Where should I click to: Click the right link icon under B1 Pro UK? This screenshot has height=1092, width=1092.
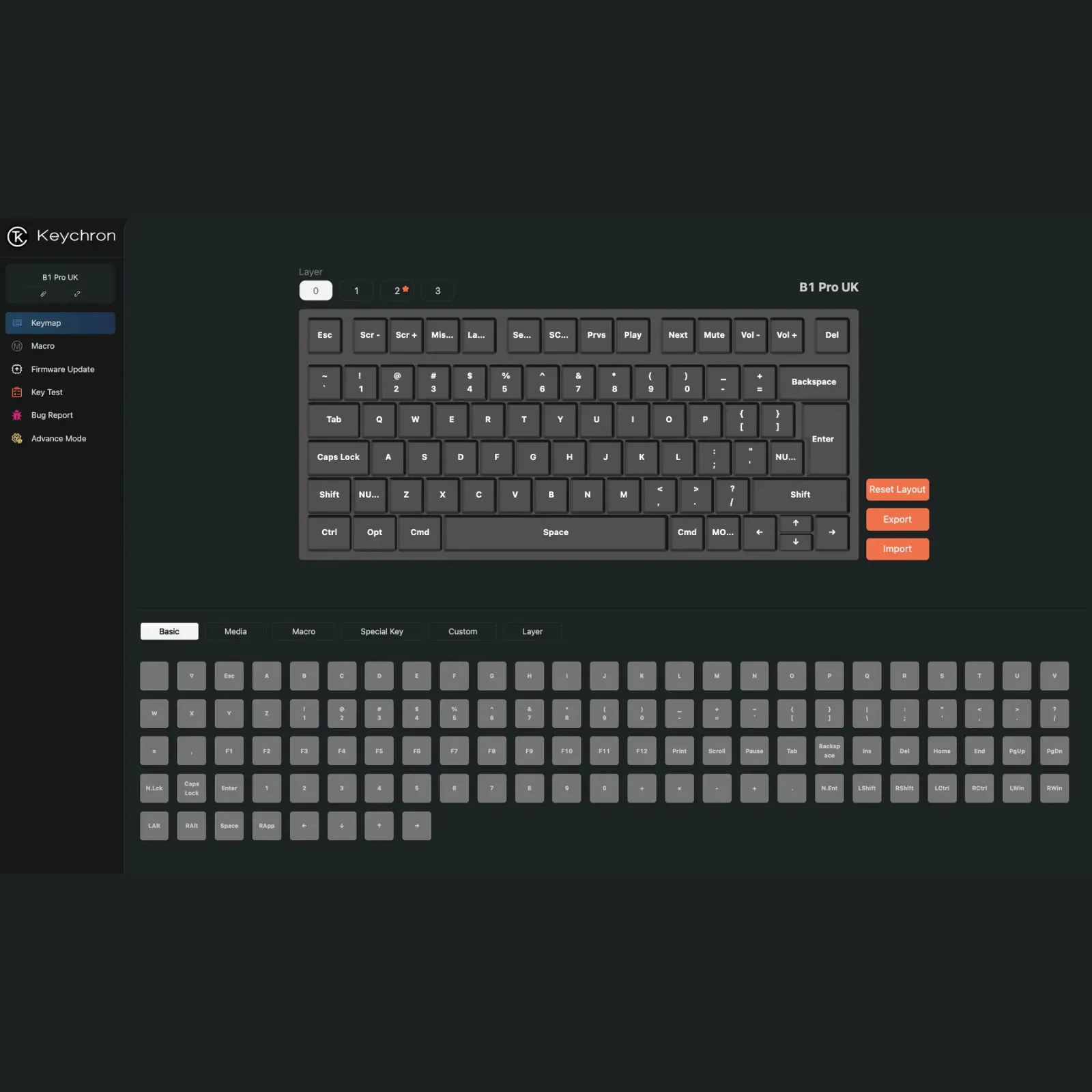coord(77,294)
